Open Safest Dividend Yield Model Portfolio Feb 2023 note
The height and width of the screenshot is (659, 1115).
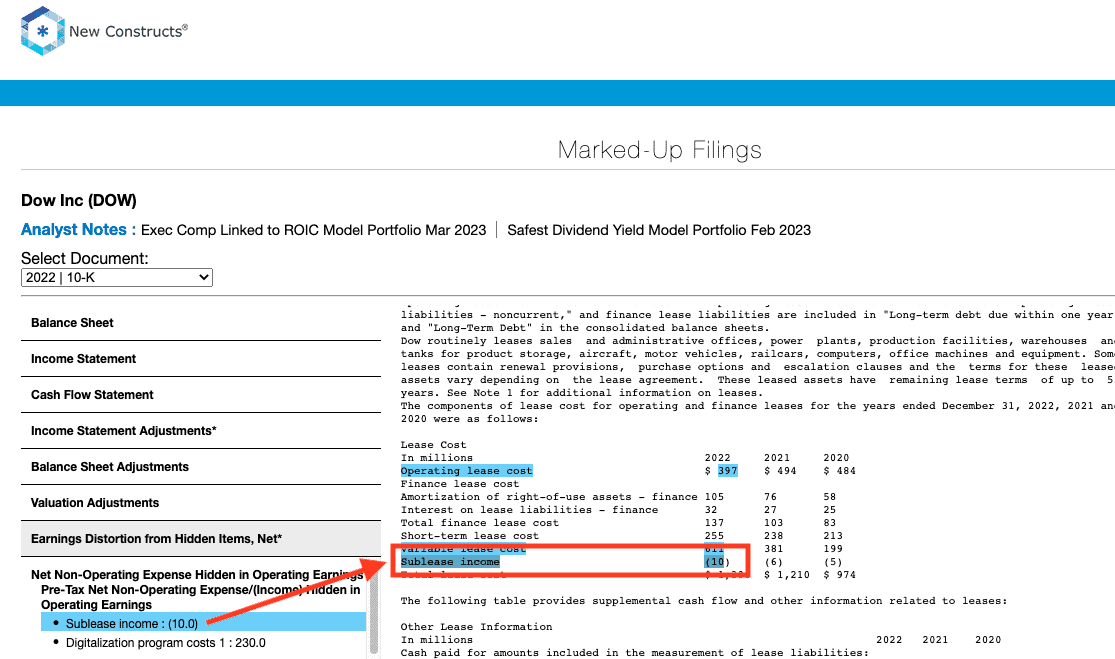[x=658, y=230]
